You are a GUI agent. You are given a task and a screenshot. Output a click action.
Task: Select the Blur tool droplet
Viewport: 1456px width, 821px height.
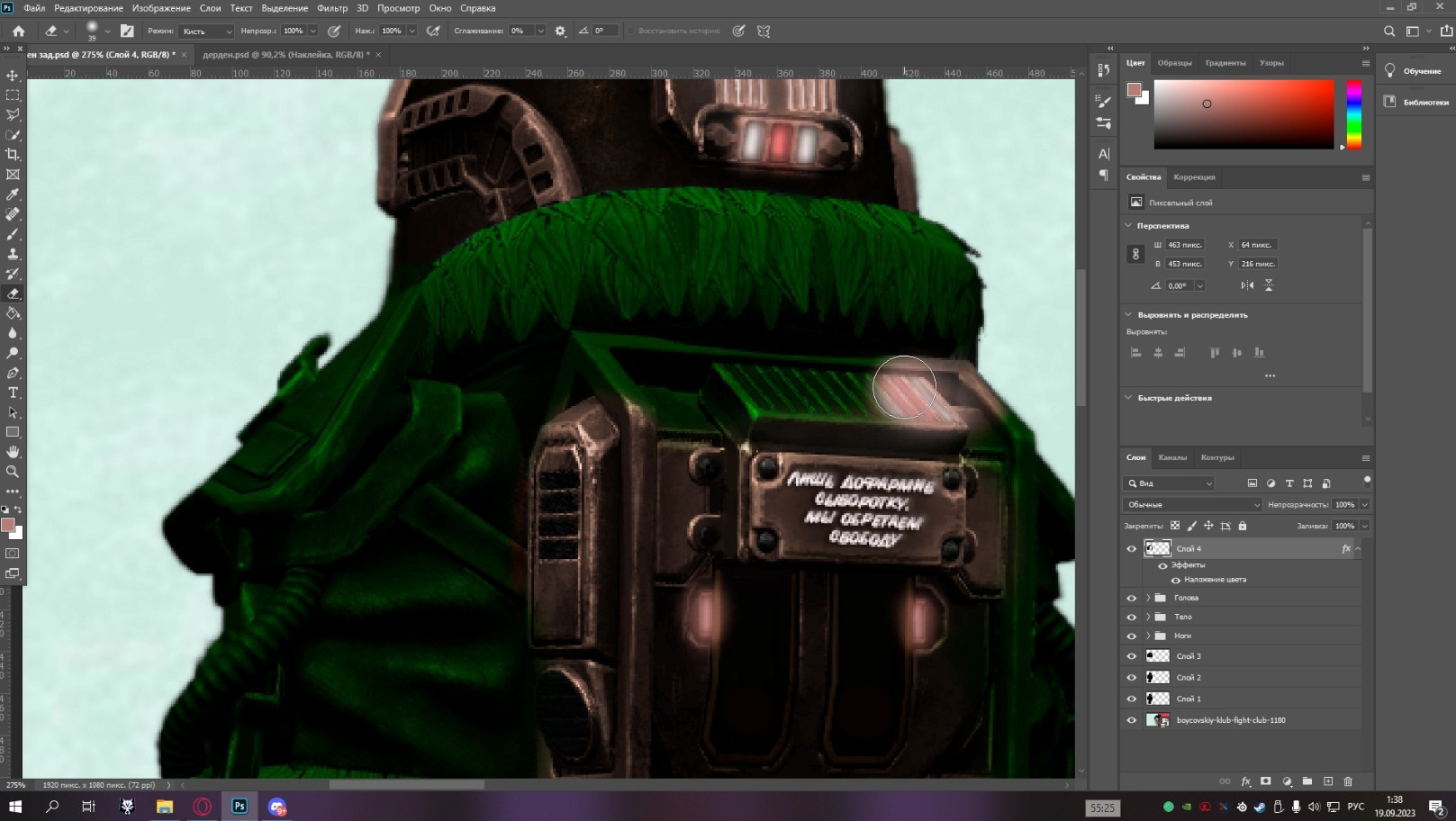(13, 333)
